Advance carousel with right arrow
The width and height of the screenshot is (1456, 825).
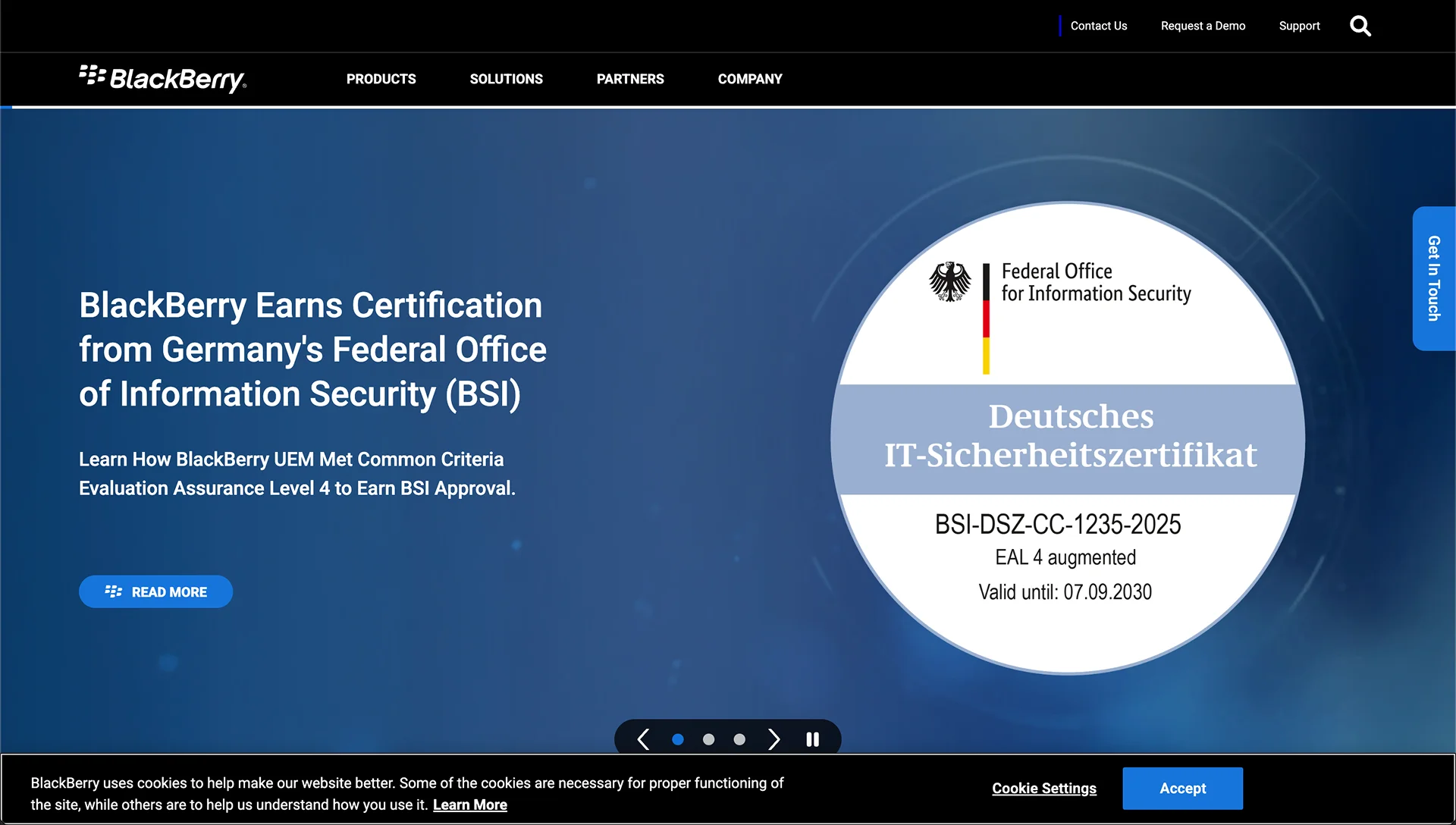click(774, 739)
